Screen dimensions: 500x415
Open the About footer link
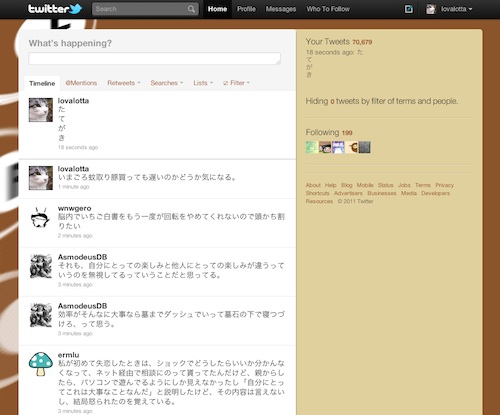tap(313, 185)
